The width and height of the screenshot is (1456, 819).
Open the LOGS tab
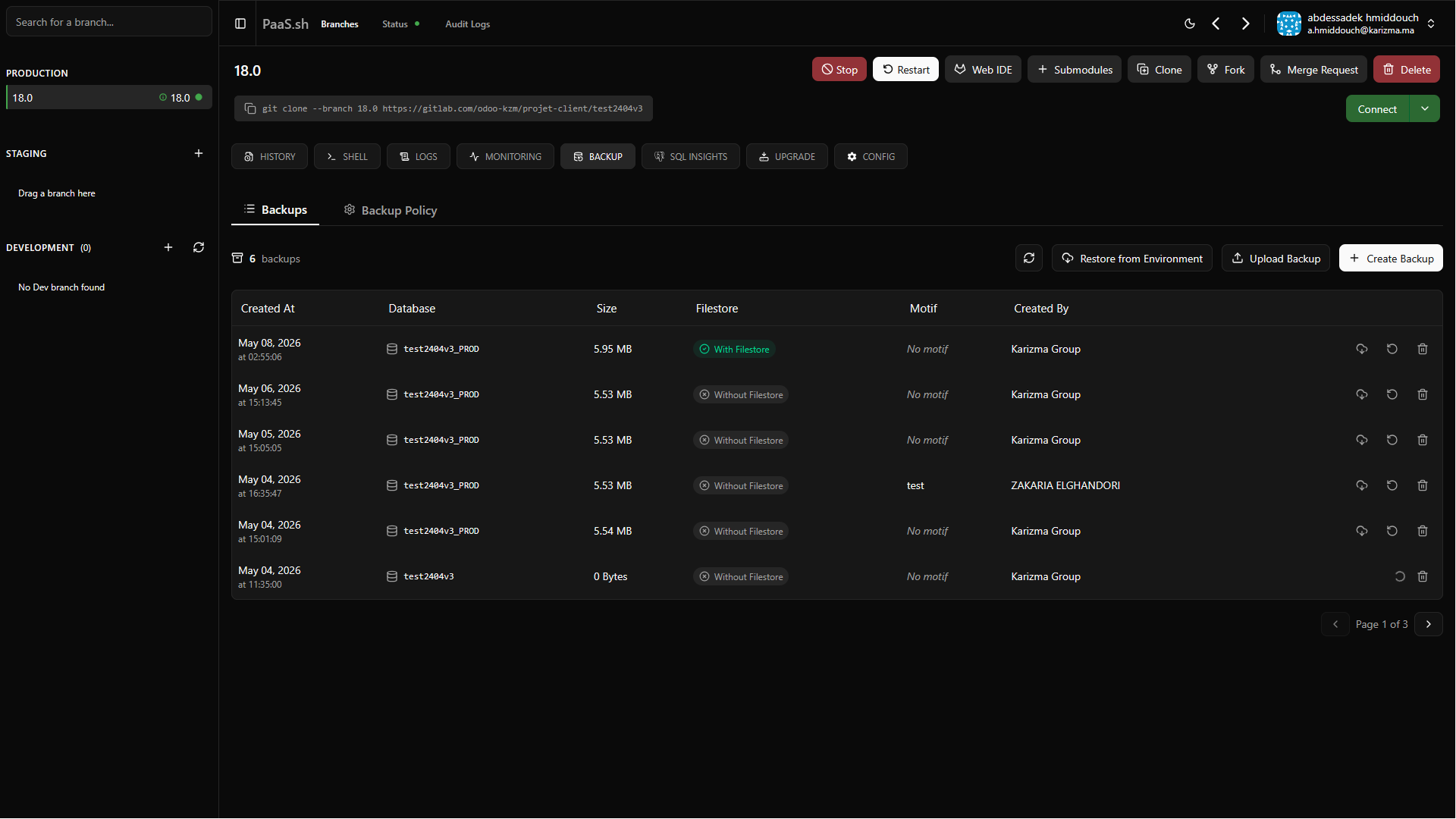(x=419, y=156)
